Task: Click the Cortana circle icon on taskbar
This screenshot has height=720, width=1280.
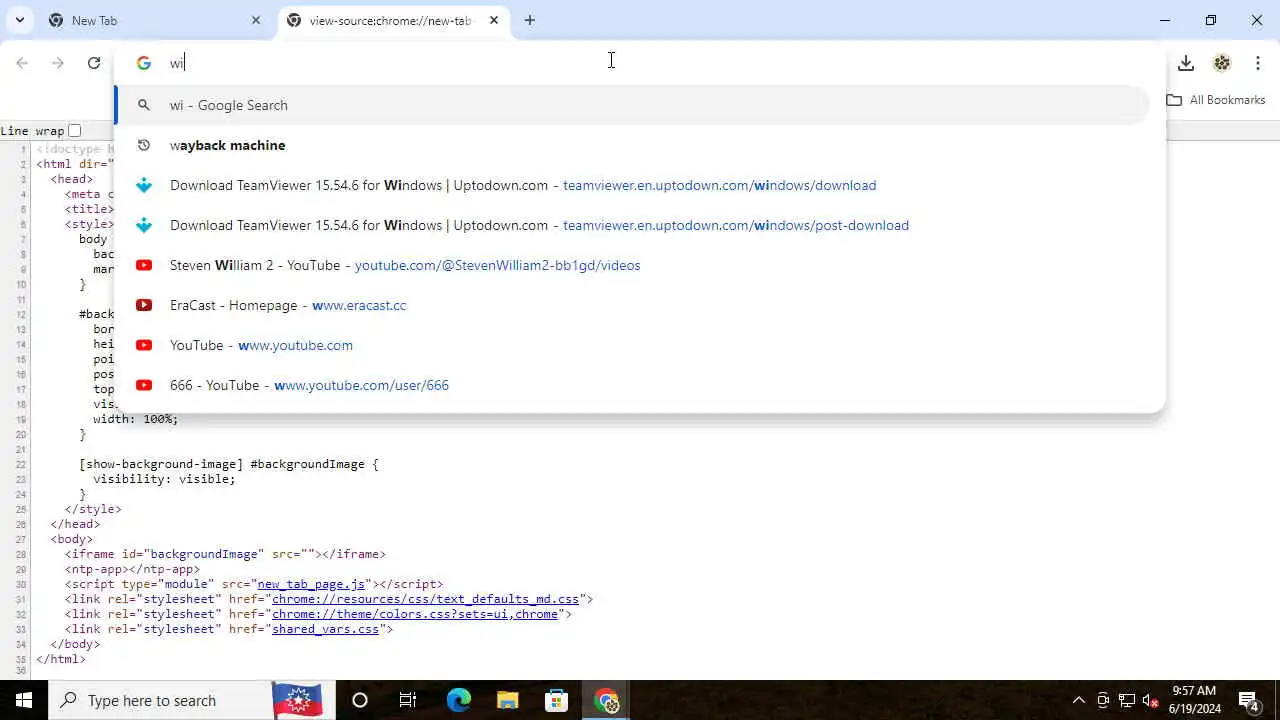Action: coord(360,700)
